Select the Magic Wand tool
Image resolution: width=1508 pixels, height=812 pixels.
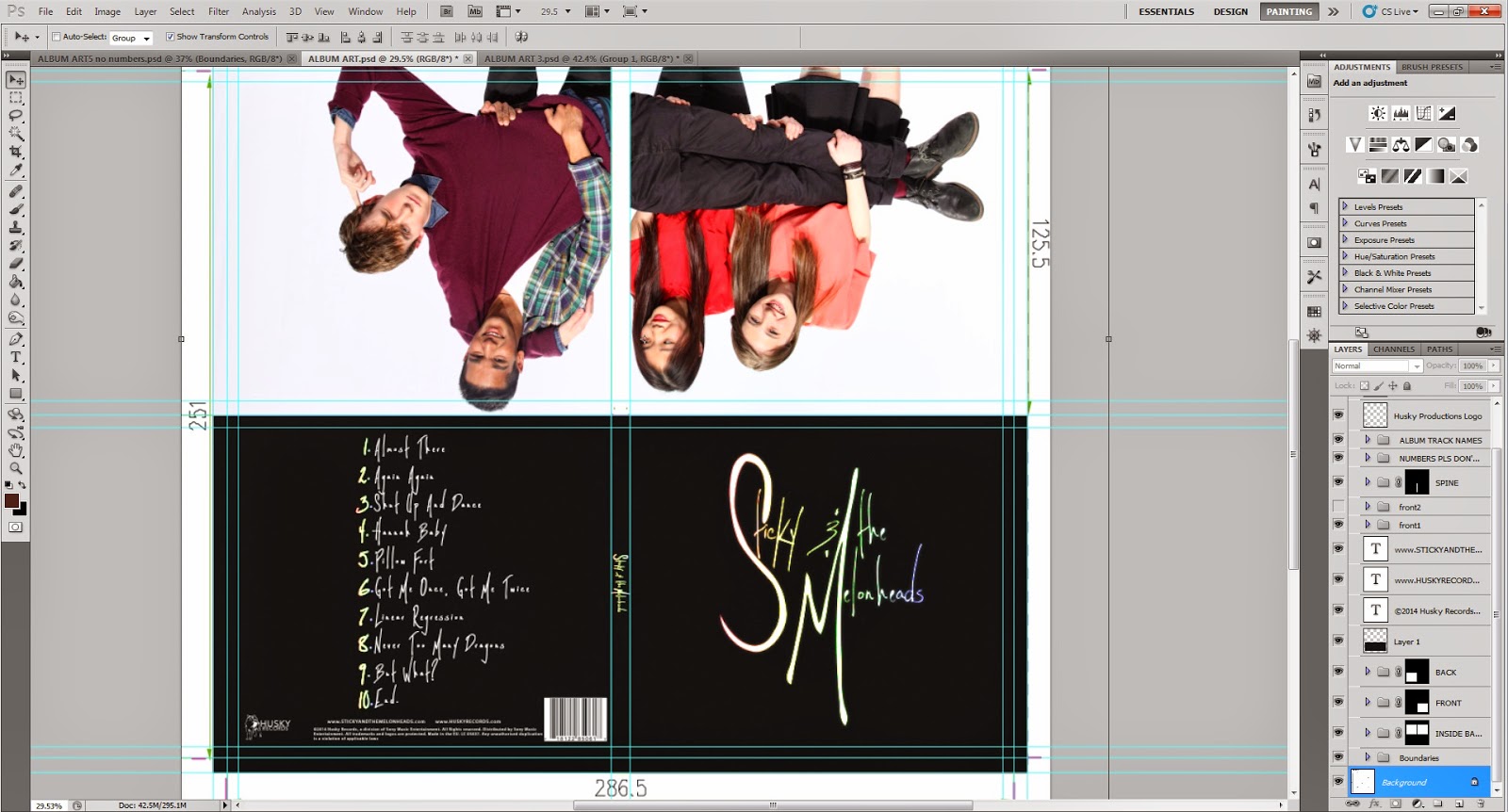tap(16, 134)
